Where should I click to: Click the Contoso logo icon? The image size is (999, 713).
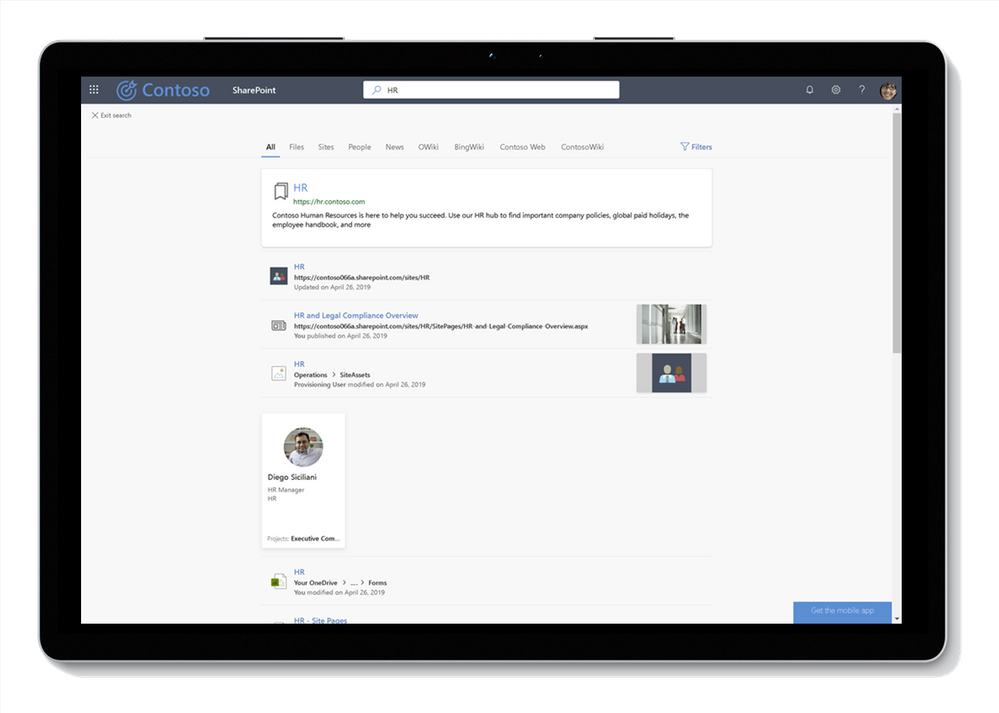[x=127, y=90]
